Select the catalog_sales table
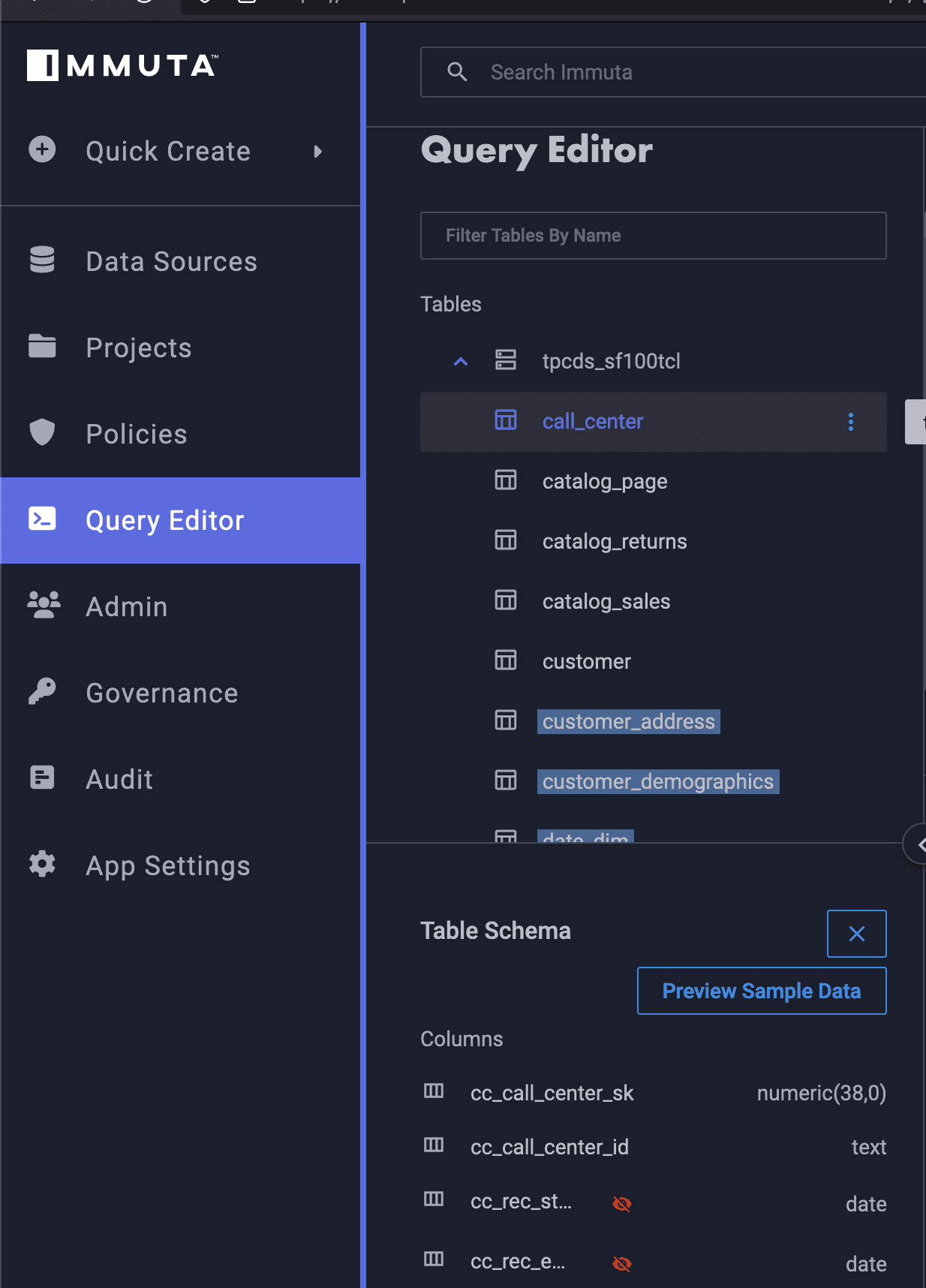926x1288 pixels. (x=606, y=601)
